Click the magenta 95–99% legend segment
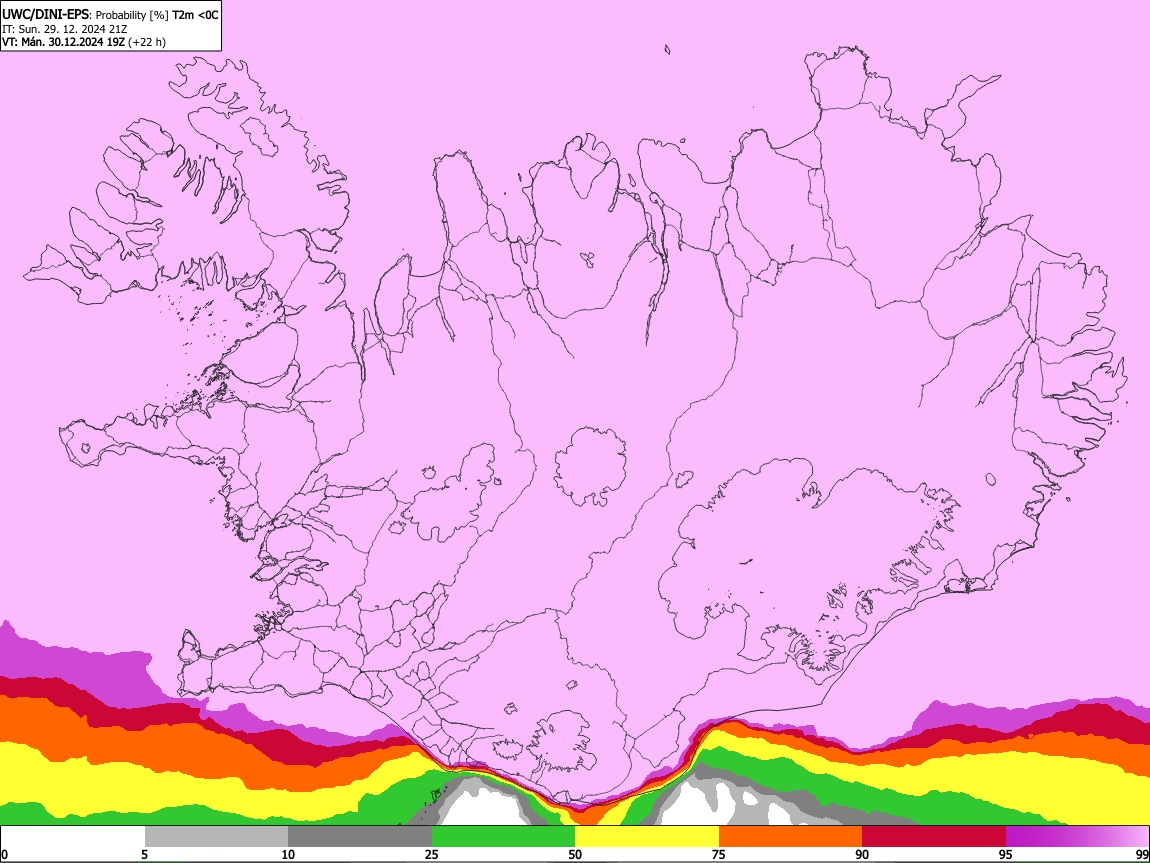 [x=1077, y=837]
